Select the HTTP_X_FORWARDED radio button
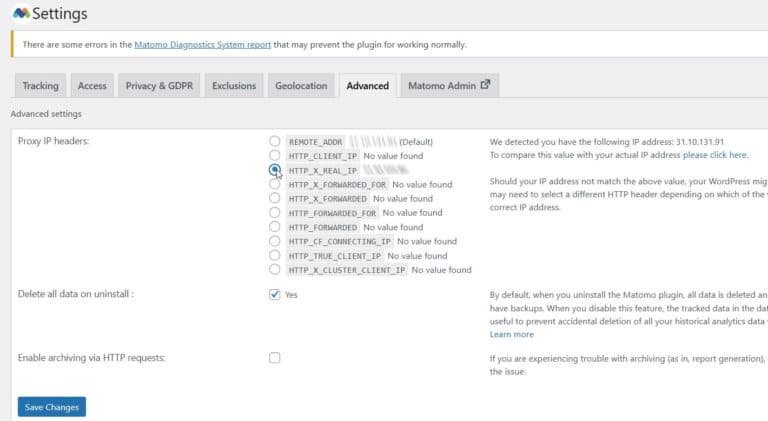This screenshot has height=421, width=768. point(275,198)
